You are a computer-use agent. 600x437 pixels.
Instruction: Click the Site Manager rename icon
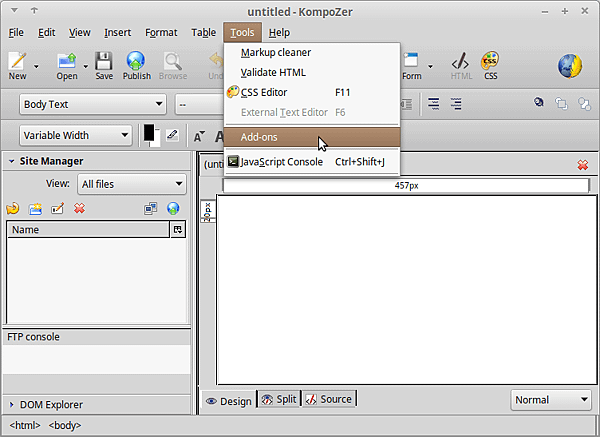click(57, 209)
